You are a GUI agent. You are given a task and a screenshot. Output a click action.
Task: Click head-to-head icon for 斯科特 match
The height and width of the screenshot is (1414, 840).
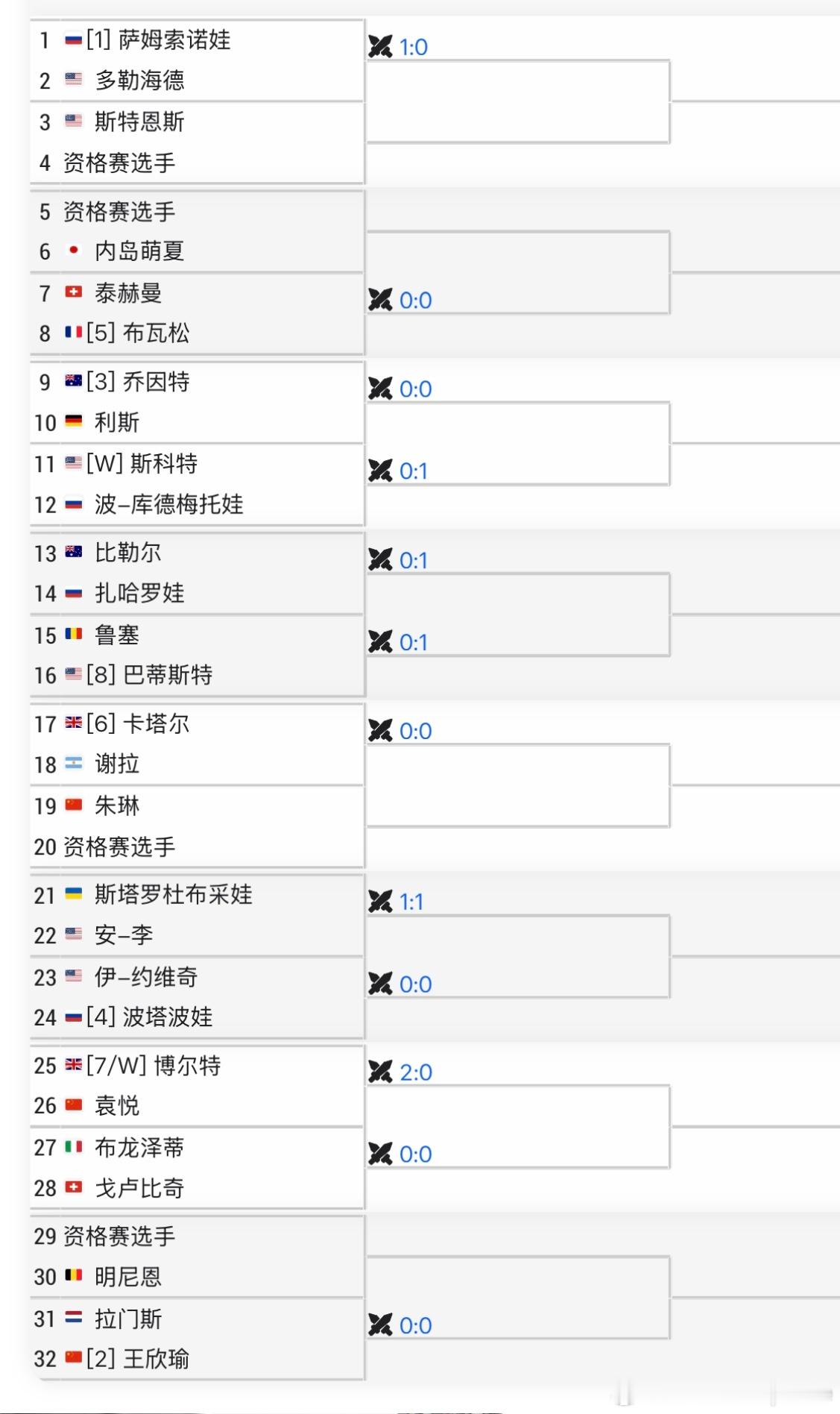pos(380,471)
